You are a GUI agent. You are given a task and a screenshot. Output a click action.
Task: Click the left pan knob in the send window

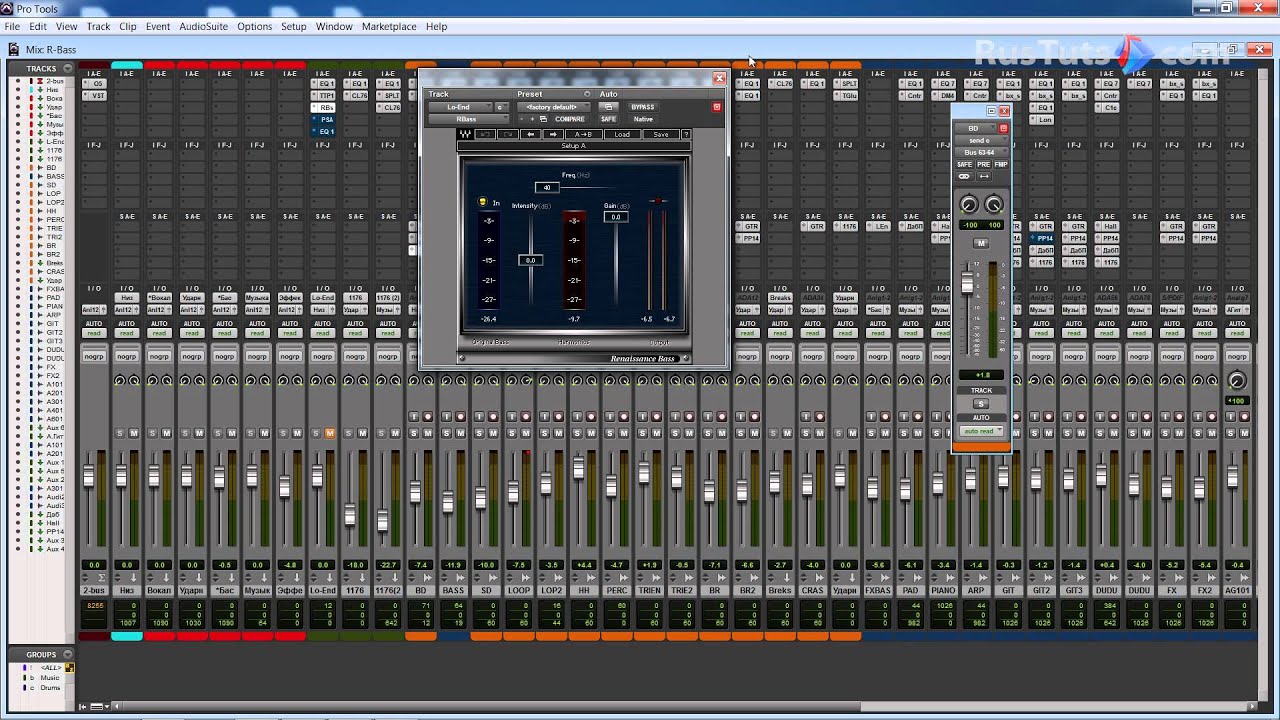pyautogui.click(x=969, y=204)
